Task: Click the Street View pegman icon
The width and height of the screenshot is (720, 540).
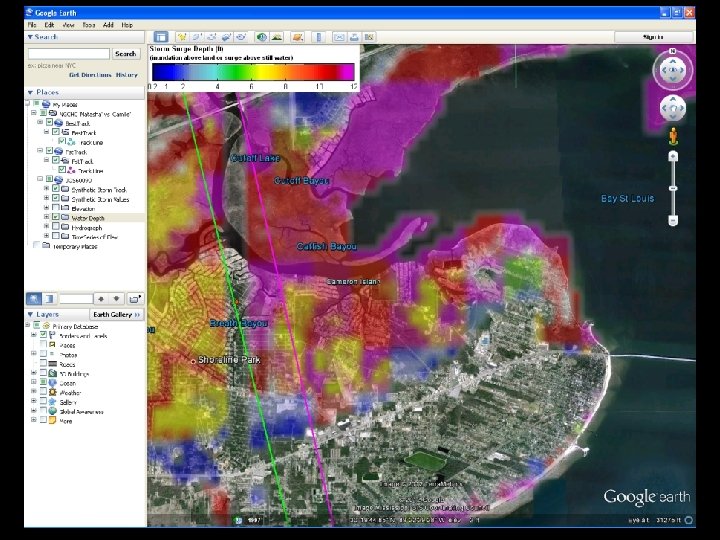Action: 673,137
